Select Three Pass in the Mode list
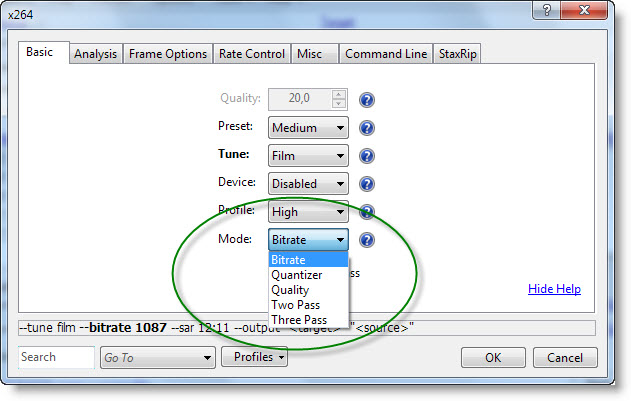The width and height of the screenshot is (631, 401). coord(308,320)
